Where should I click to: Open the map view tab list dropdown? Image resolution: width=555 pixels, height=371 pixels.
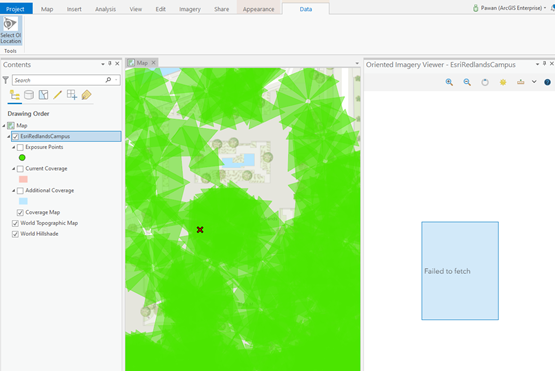(x=357, y=63)
